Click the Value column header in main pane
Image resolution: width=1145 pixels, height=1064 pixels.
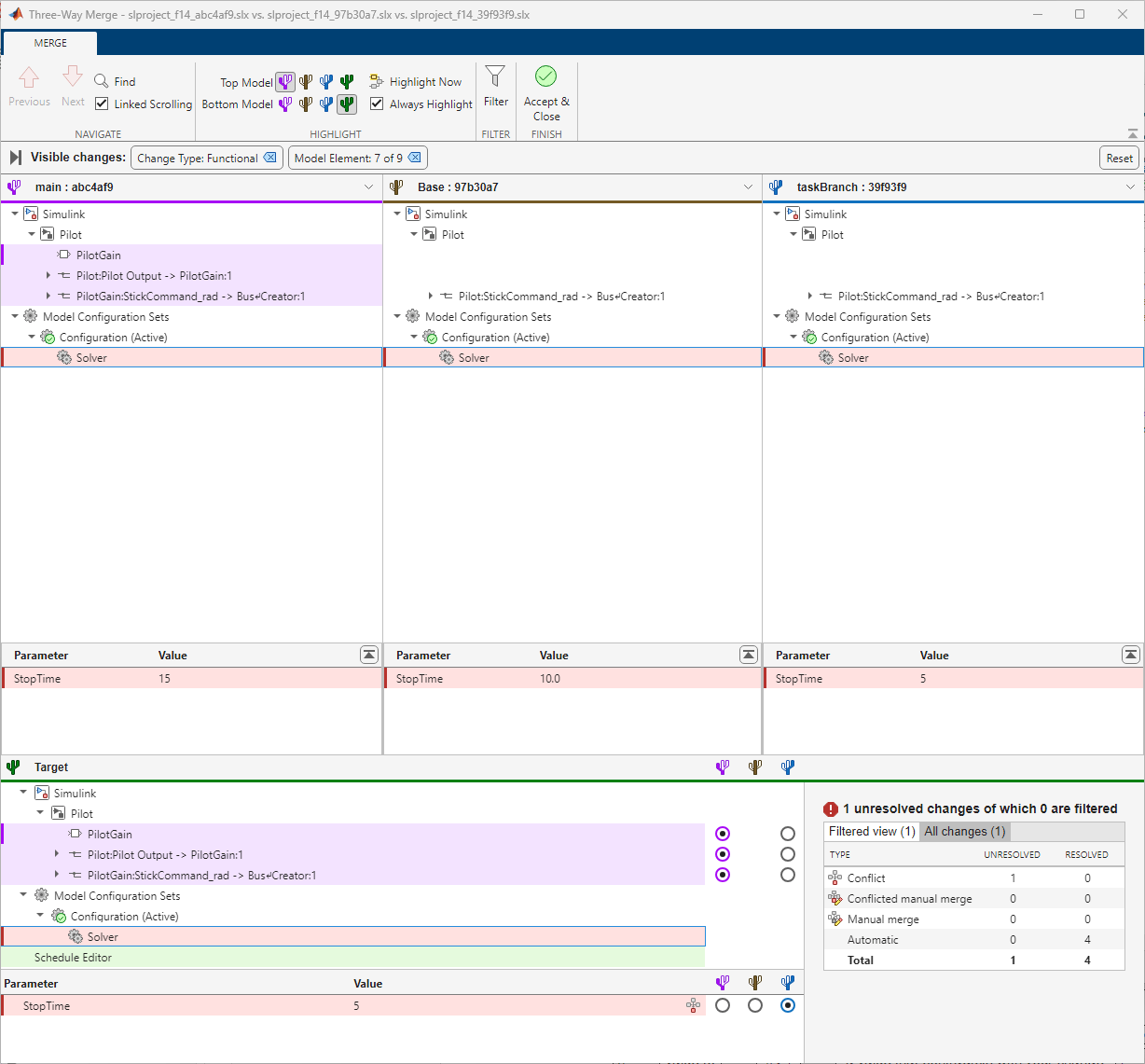point(172,656)
